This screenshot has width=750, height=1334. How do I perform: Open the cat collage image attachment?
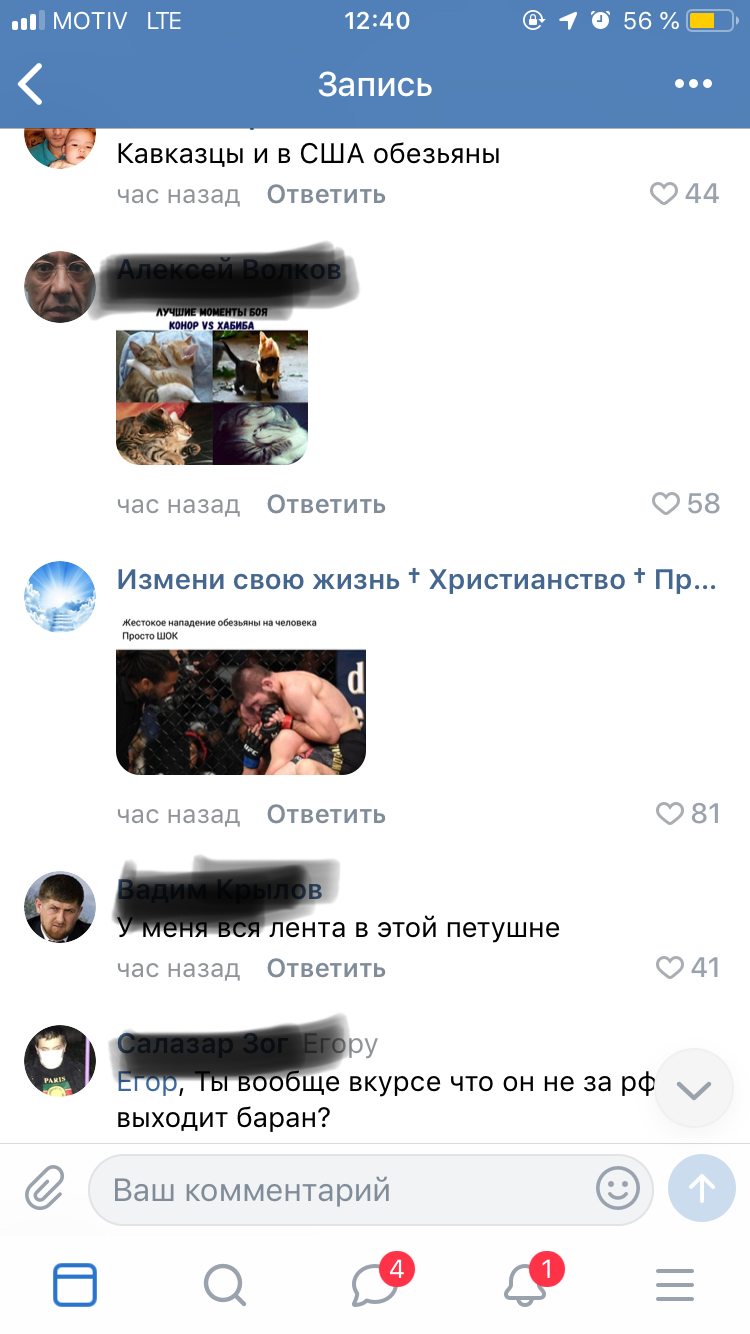(212, 386)
